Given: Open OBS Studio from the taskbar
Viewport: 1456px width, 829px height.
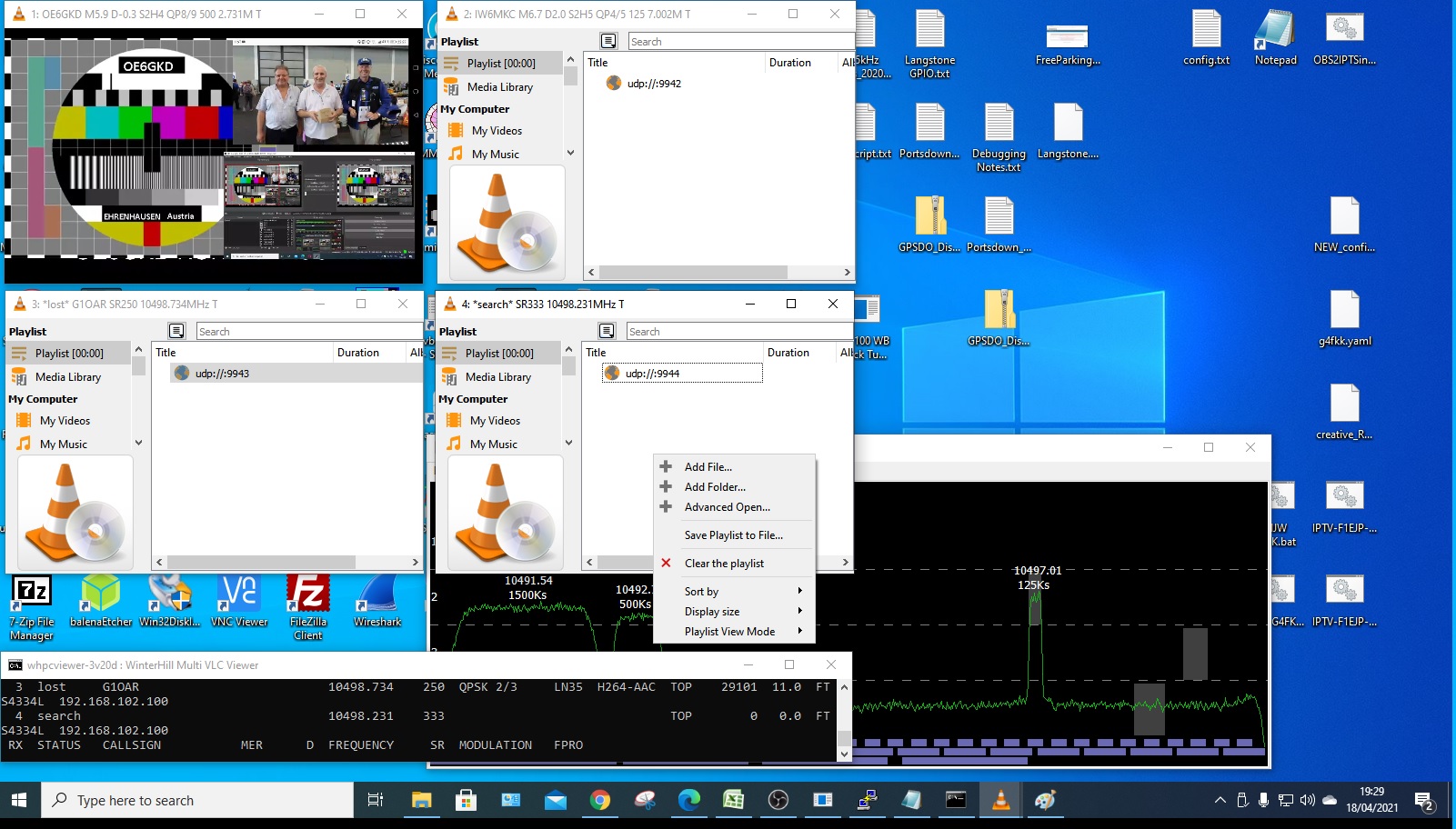Looking at the screenshot, I should pos(778,800).
